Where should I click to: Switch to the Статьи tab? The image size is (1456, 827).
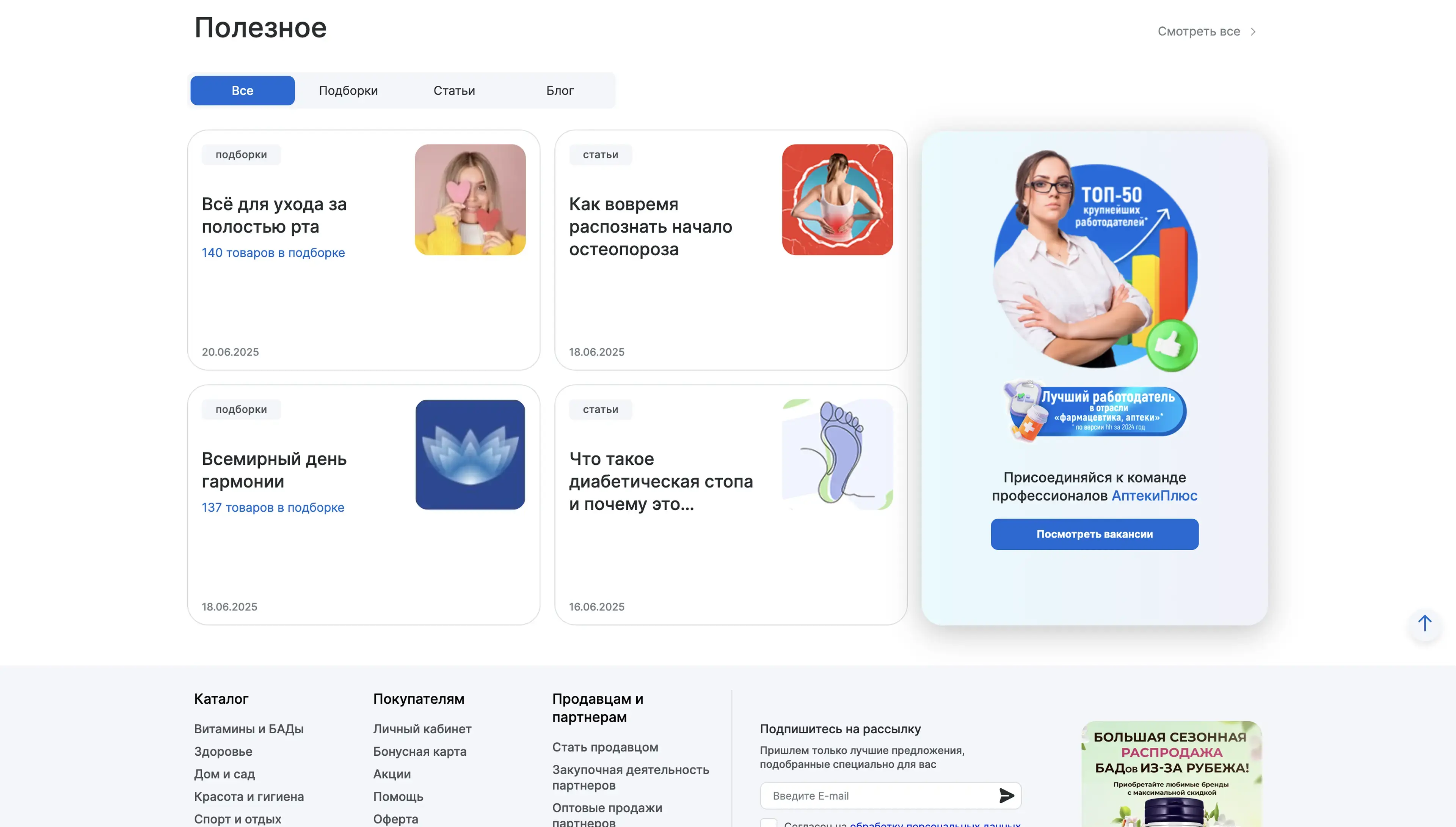coord(453,90)
